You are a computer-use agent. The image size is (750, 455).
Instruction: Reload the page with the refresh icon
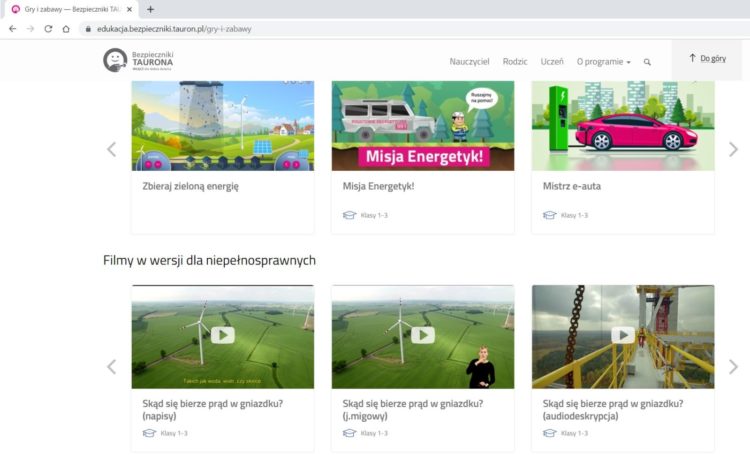(48, 29)
